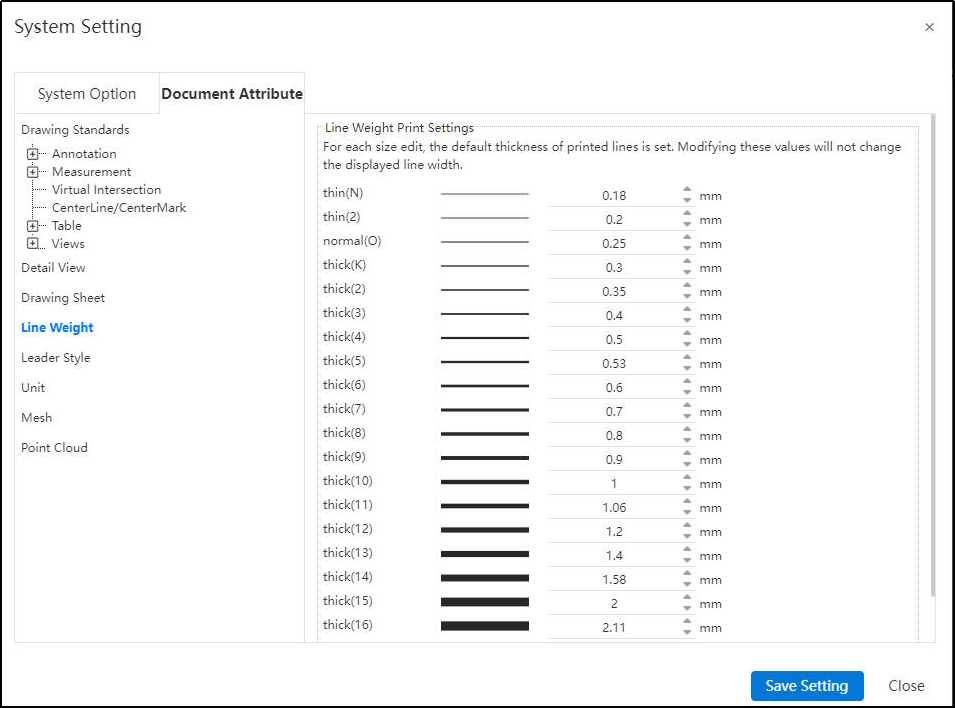Click the thick(11) 1.06 value field
The height and width of the screenshot is (708, 955).
point(614,507)
